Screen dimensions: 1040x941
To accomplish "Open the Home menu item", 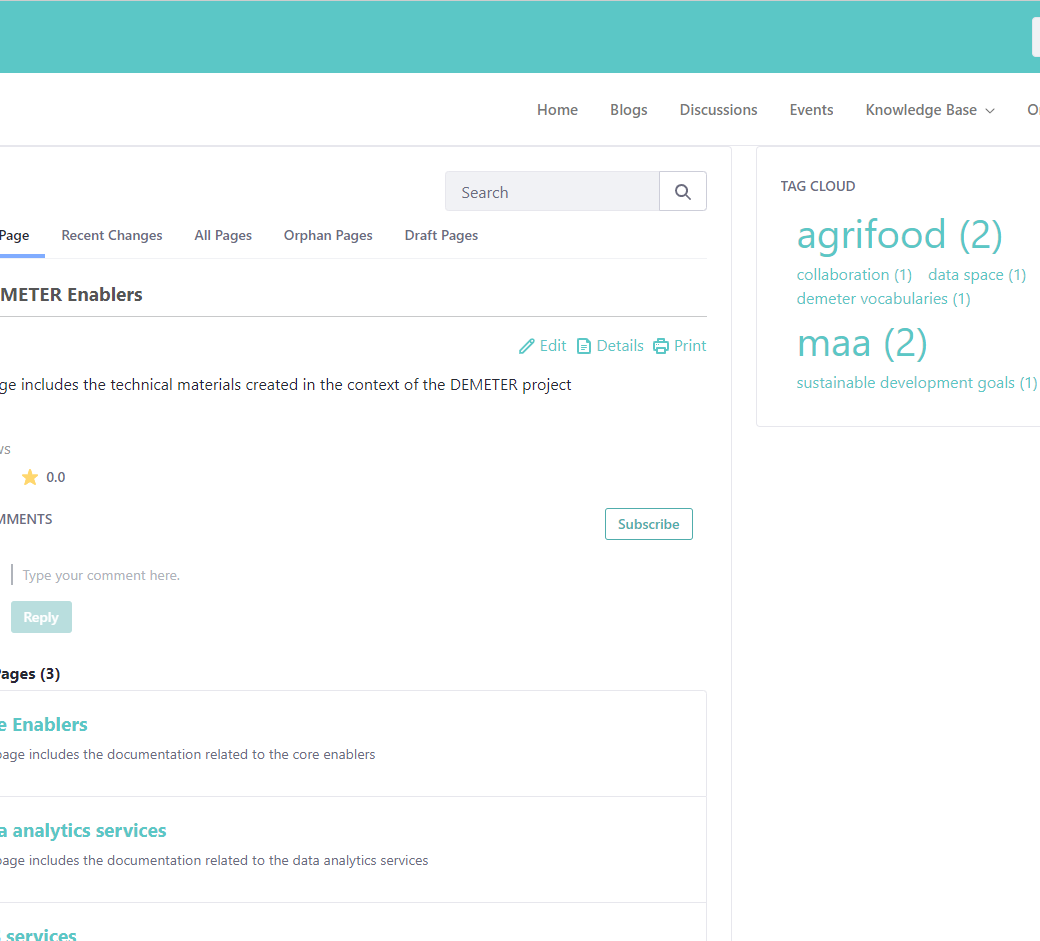I will click(x=557, y=110).
